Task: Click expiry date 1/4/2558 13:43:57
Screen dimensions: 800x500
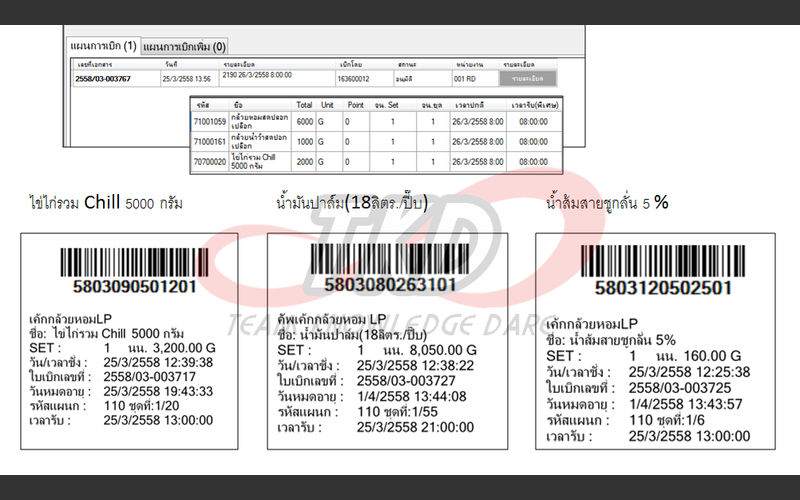Action: (x=685, y=405)
